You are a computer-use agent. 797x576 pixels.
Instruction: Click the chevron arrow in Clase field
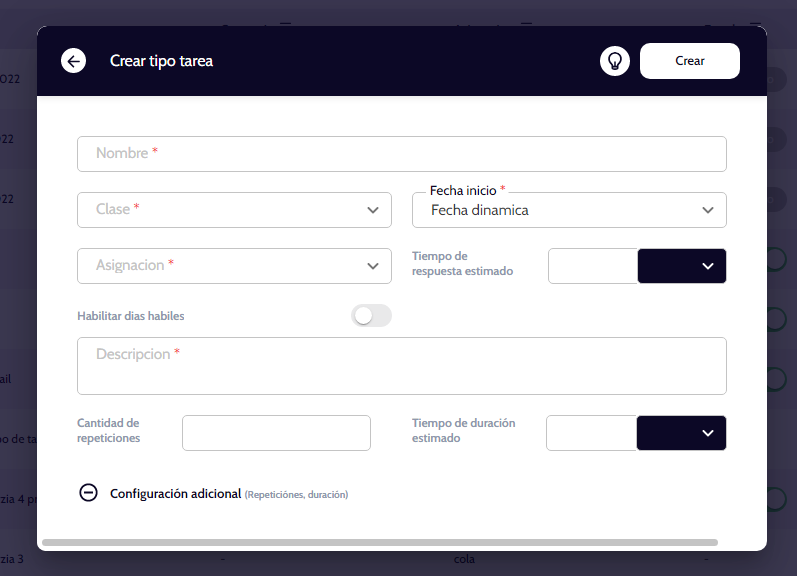pyautogui.click(x=373, y=210)
